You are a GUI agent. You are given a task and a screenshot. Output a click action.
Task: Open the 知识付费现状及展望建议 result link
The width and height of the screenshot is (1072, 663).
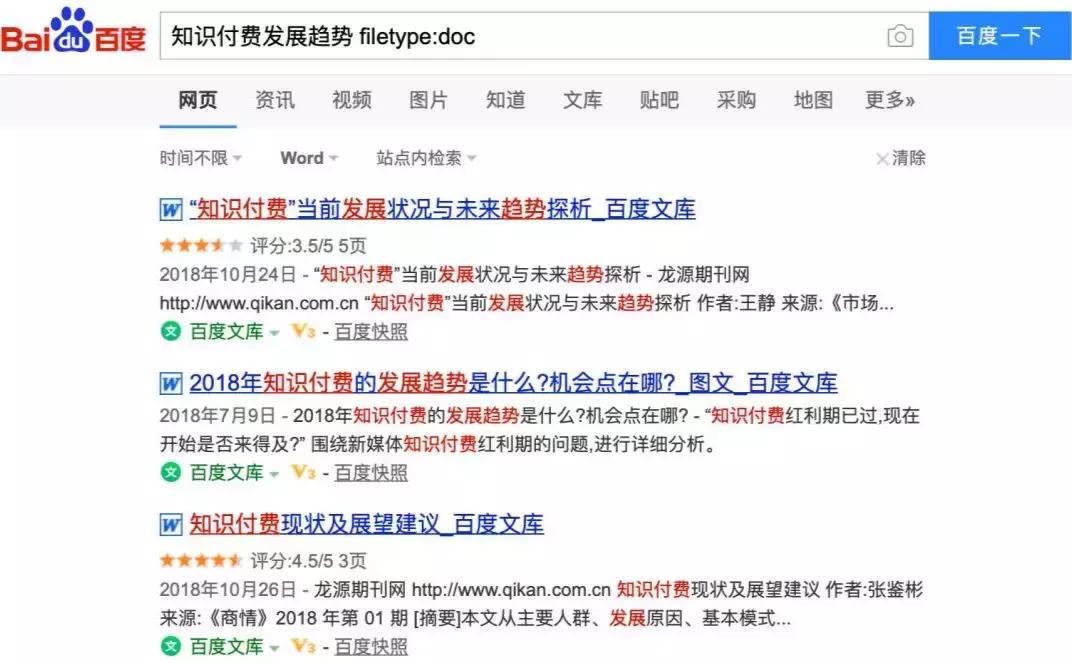click(x=364, y=525)
